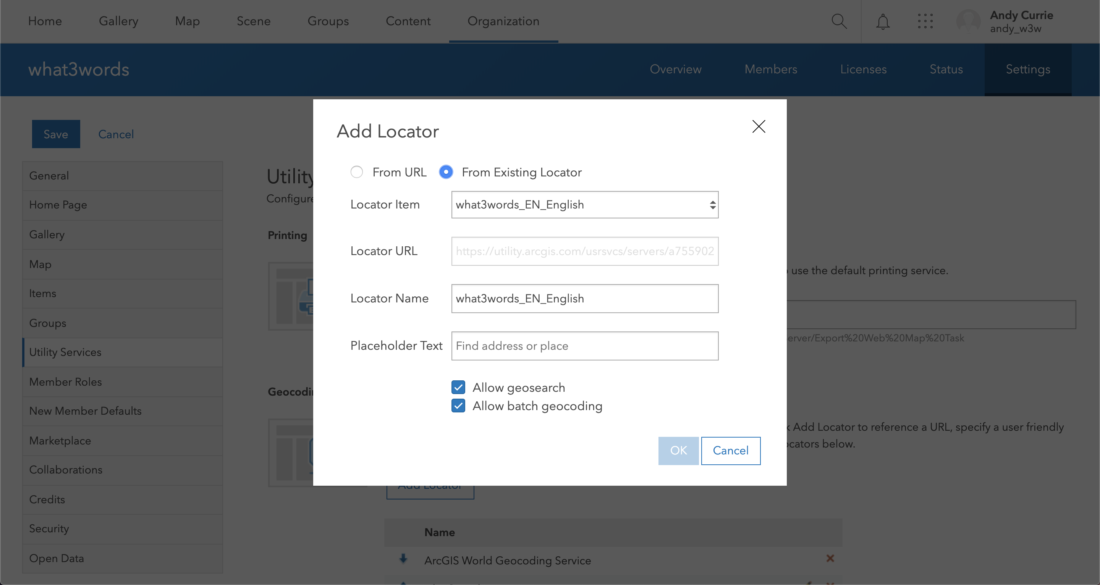Viewport: 1100px width, 585px height.
Task: Select the From URL radio button
Action: click(357, 172)
